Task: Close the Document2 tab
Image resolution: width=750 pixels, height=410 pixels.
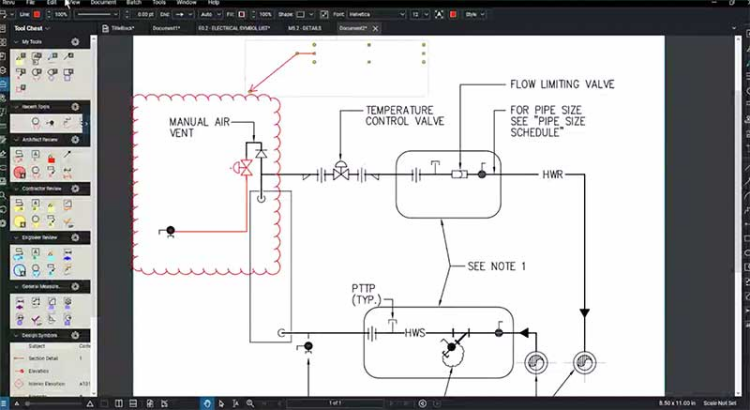Action: click(375, 29)
